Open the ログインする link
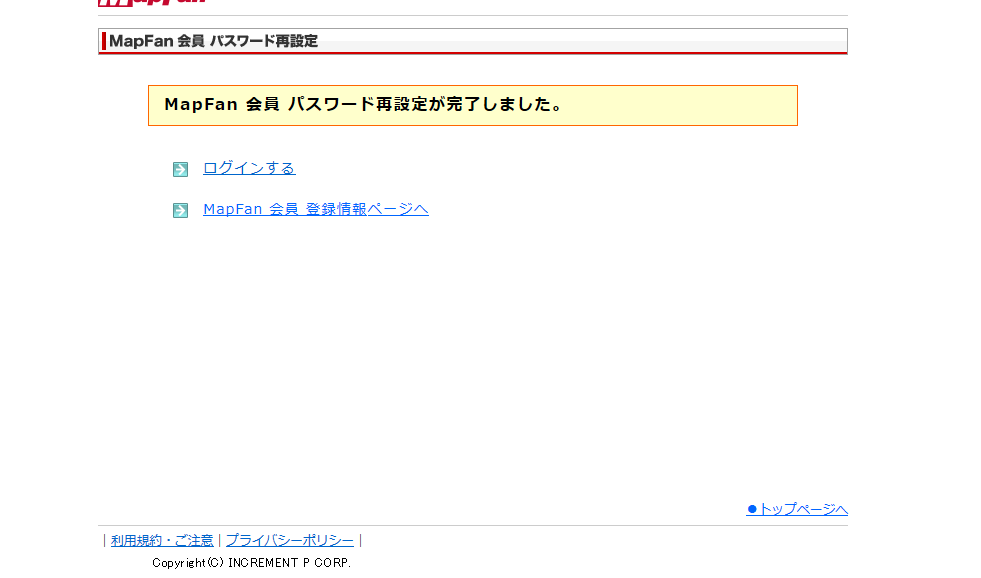 [x=249, y=168]
